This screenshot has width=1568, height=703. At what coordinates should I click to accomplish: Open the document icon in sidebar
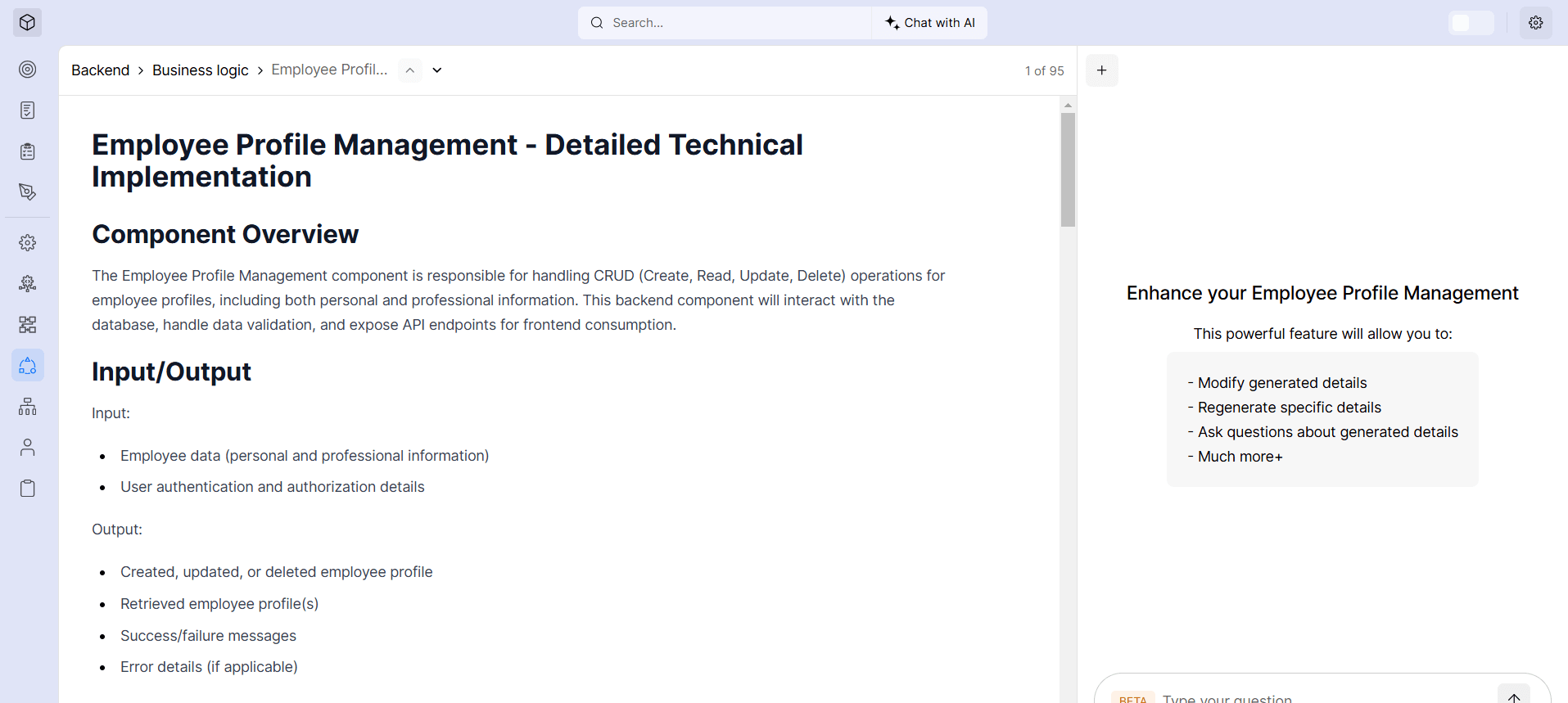point(28,110)
